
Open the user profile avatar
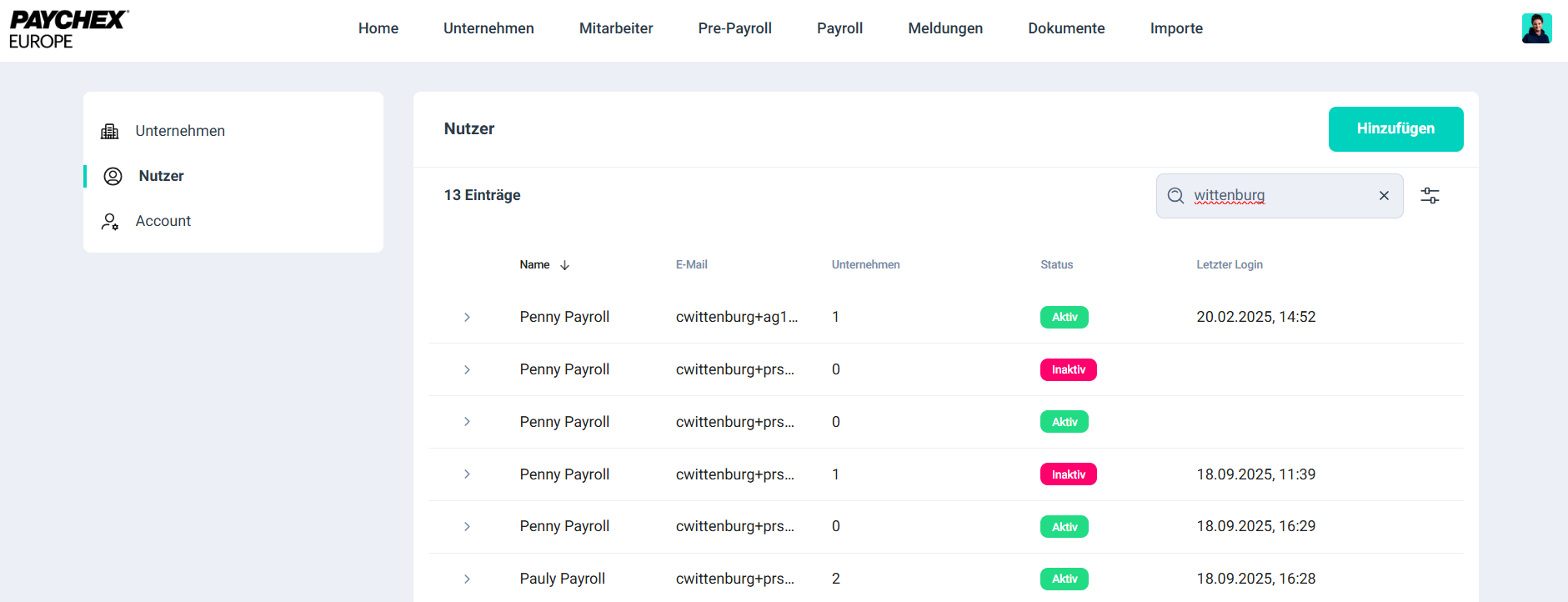pos(1535,28)
